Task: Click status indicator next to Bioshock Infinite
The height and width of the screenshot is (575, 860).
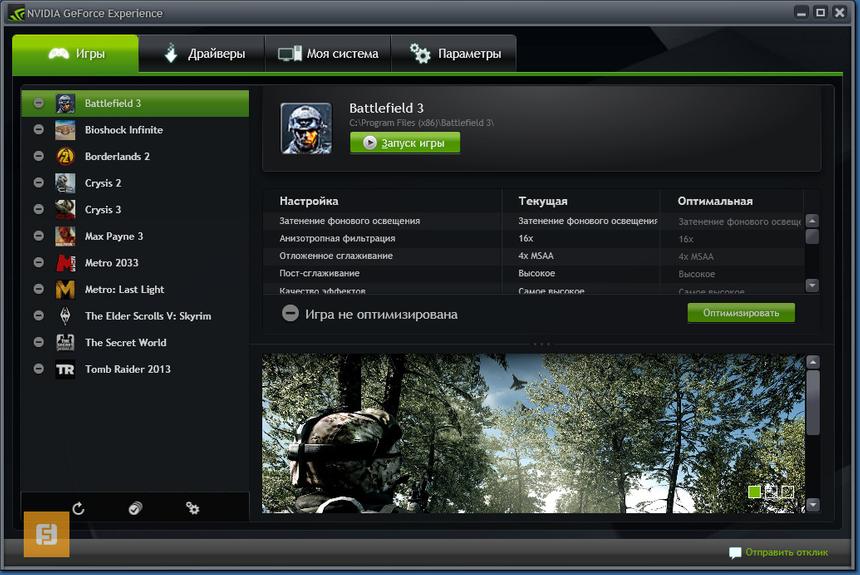Action: coord(38,129)
